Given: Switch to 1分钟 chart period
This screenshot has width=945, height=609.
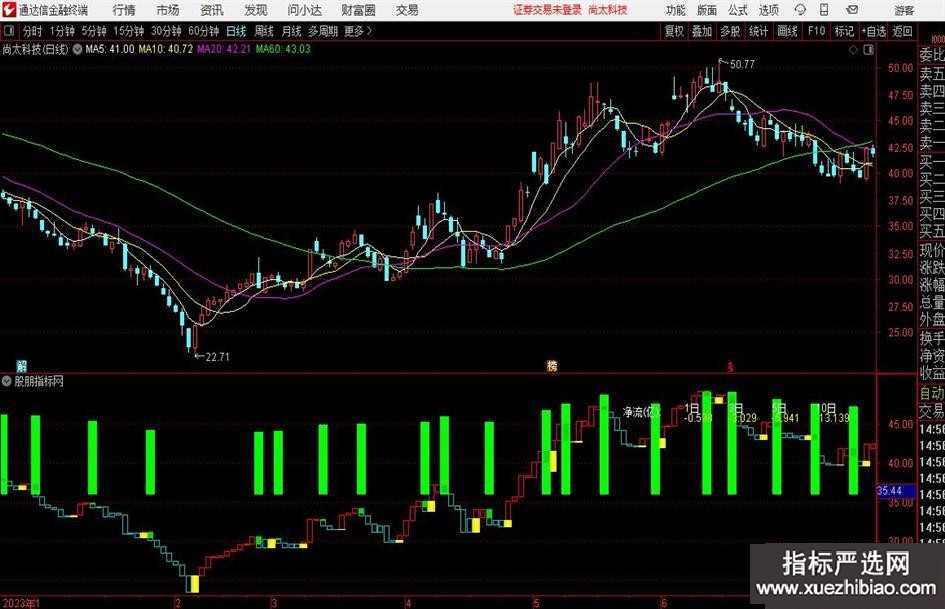Looking at the screenshot, I should (62, 31).
